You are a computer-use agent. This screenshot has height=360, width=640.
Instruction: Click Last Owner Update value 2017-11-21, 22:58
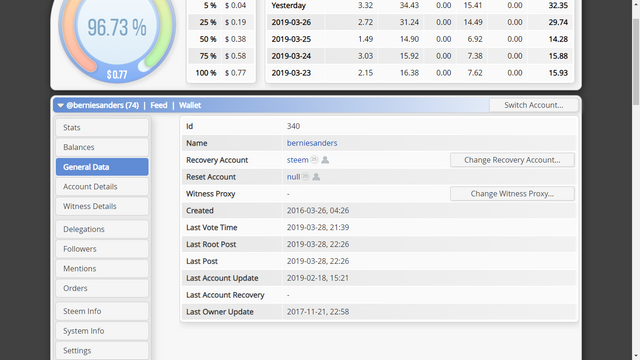coord(318,312)
